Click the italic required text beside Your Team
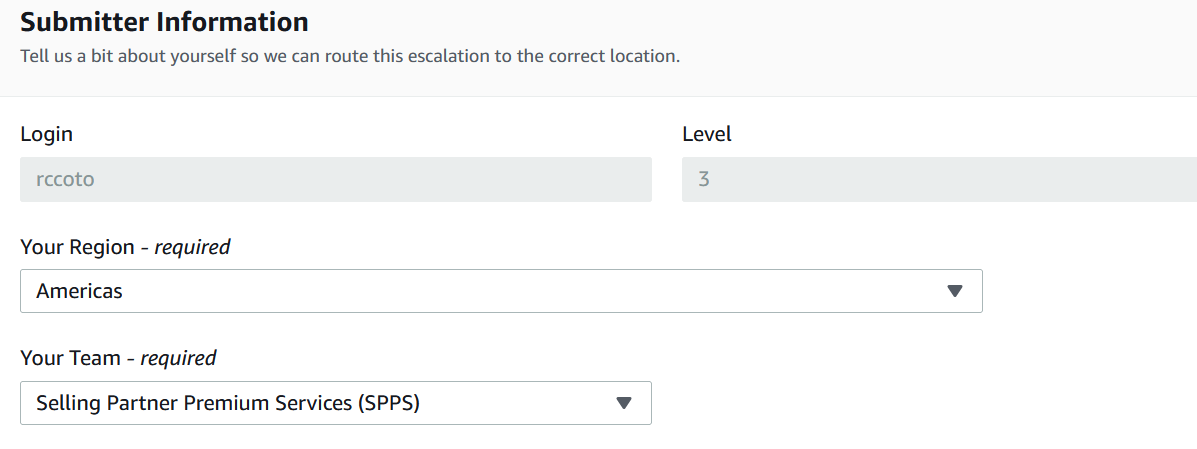 point(179,358)
